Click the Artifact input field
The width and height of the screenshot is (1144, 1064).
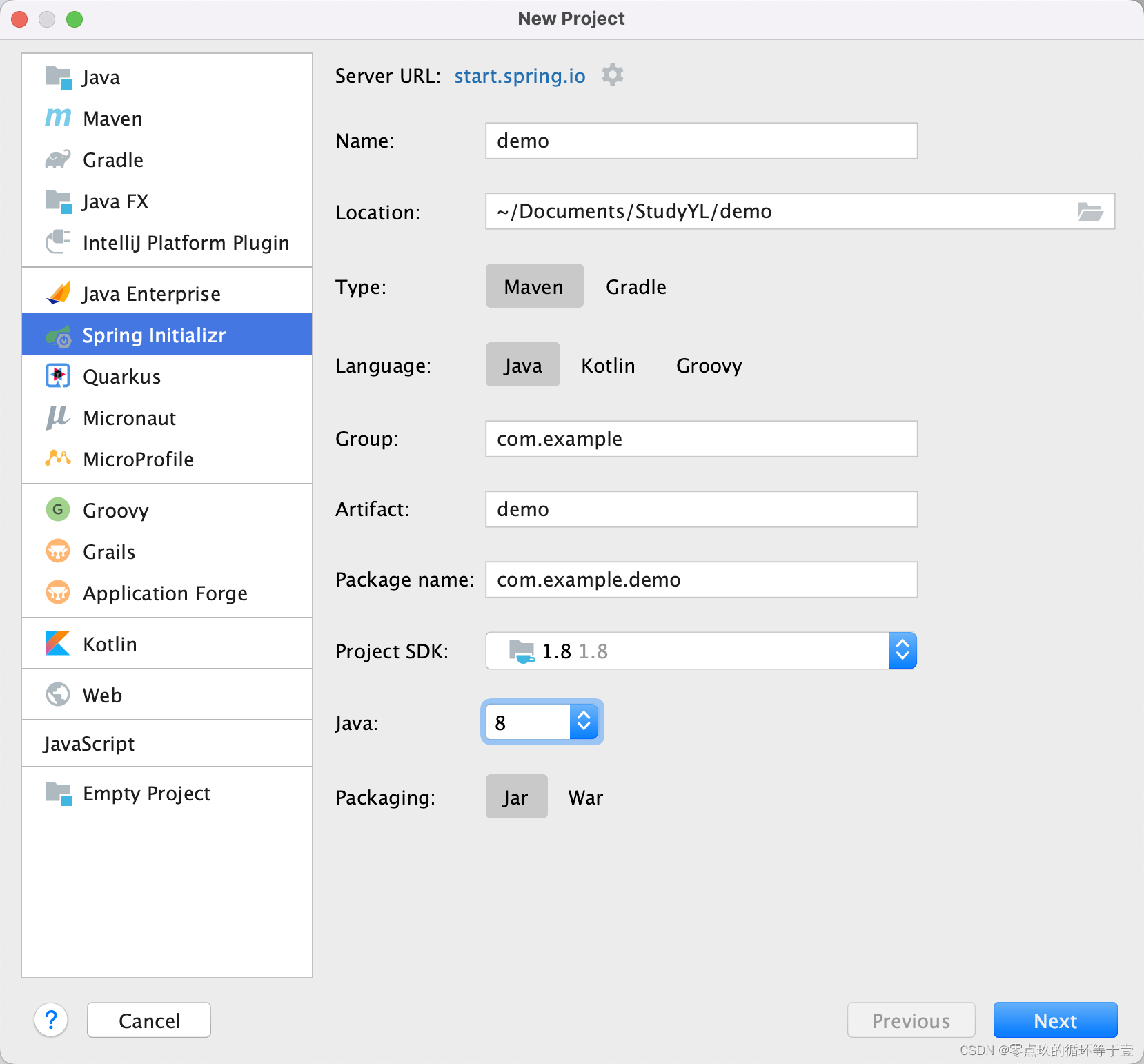[702, 509]
